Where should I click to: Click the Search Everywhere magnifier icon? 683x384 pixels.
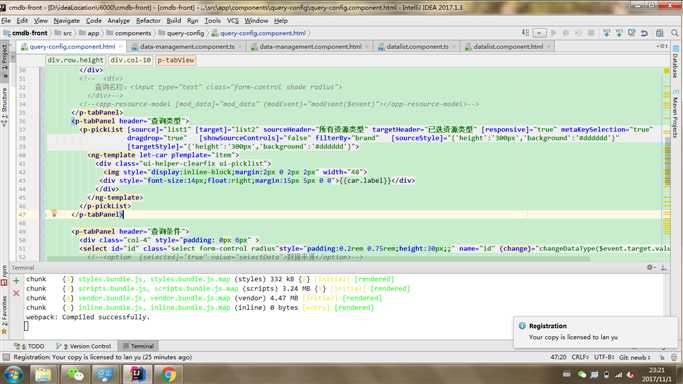coord(674,33)
